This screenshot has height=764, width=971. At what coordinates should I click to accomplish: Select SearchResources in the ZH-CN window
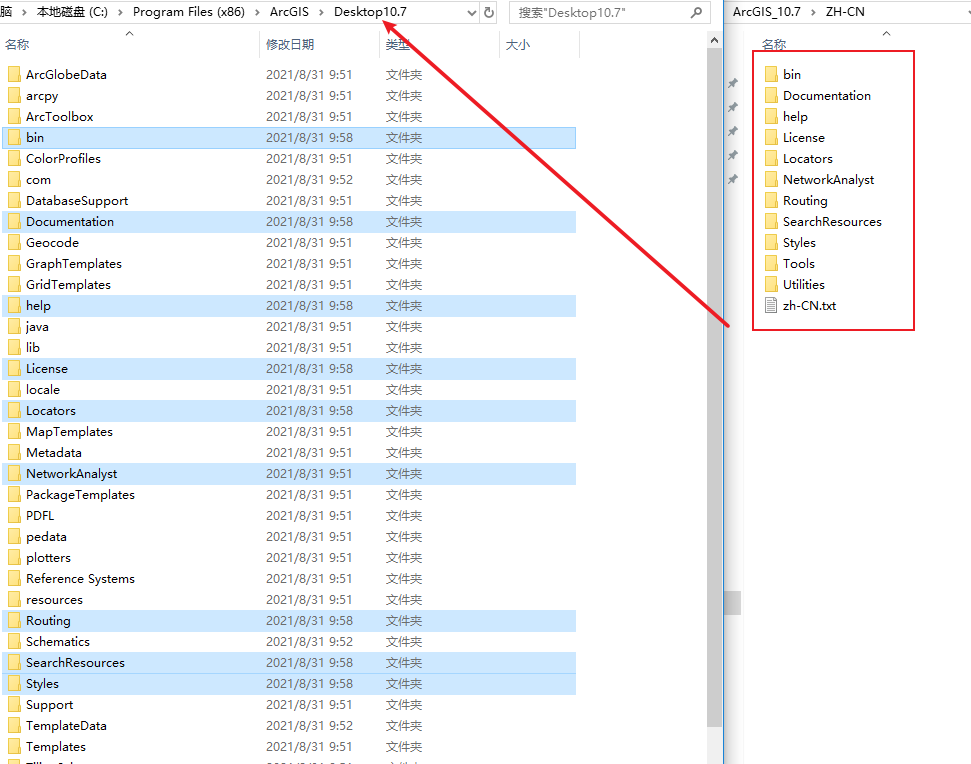coord(832,222)
